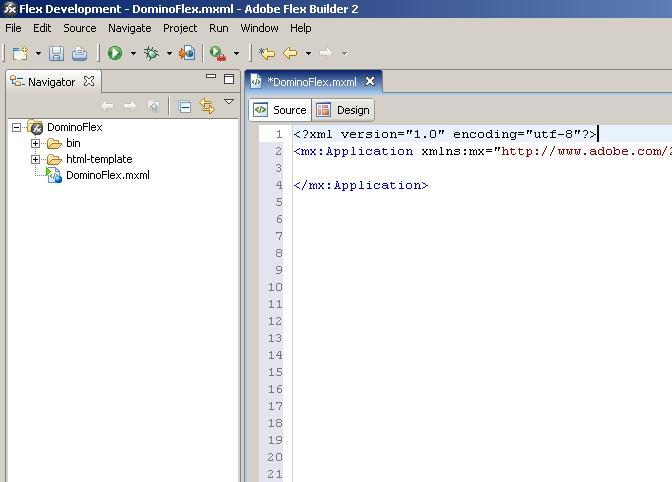Screen dimensions: 672x482
Task: Collapse the DominoFlex project node
Action: pyautogui.click(x=16, y=127)
